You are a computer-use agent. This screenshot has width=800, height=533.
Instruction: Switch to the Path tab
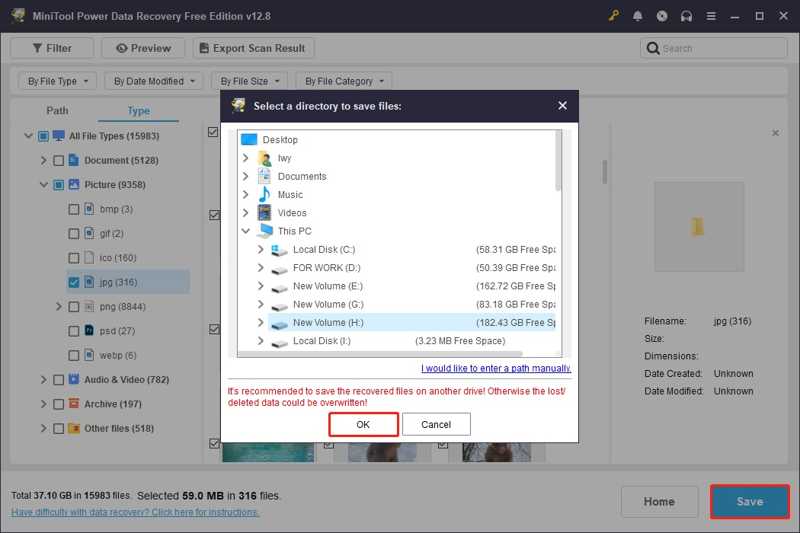[x=57, y=111]
